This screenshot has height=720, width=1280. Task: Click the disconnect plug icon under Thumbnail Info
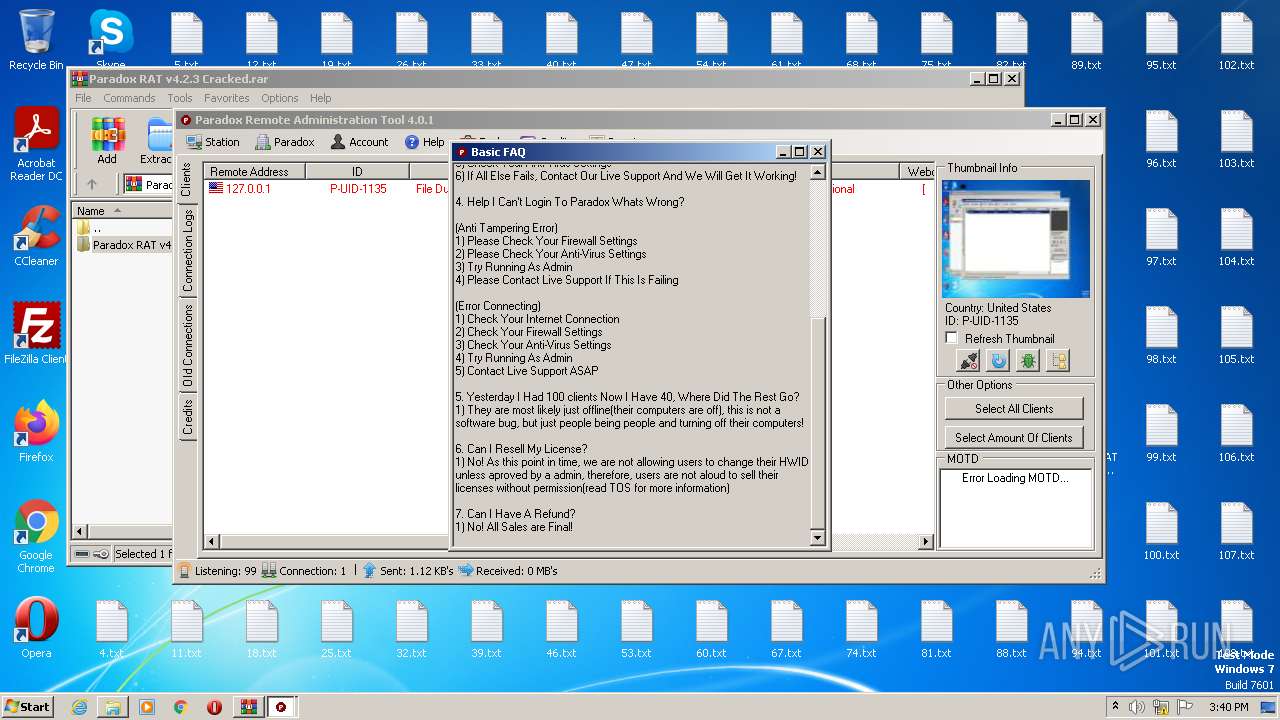click(968, 361)
